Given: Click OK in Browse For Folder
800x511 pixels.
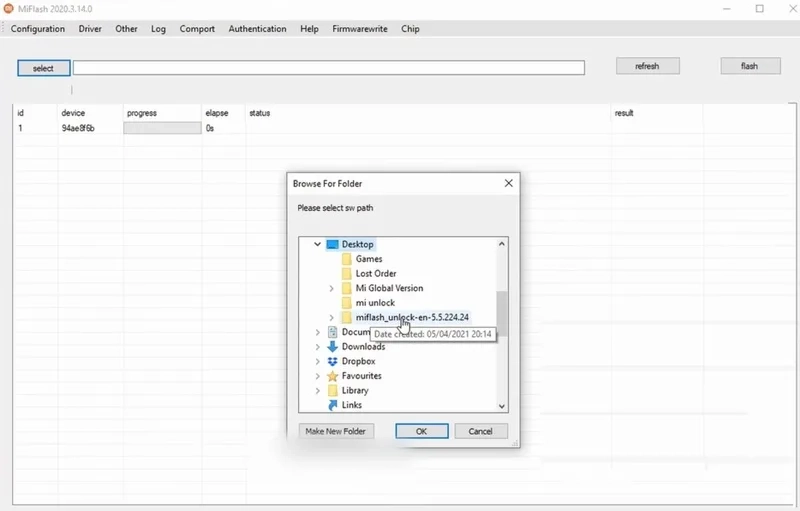Looking at the screenshot, I should (422, 431).
